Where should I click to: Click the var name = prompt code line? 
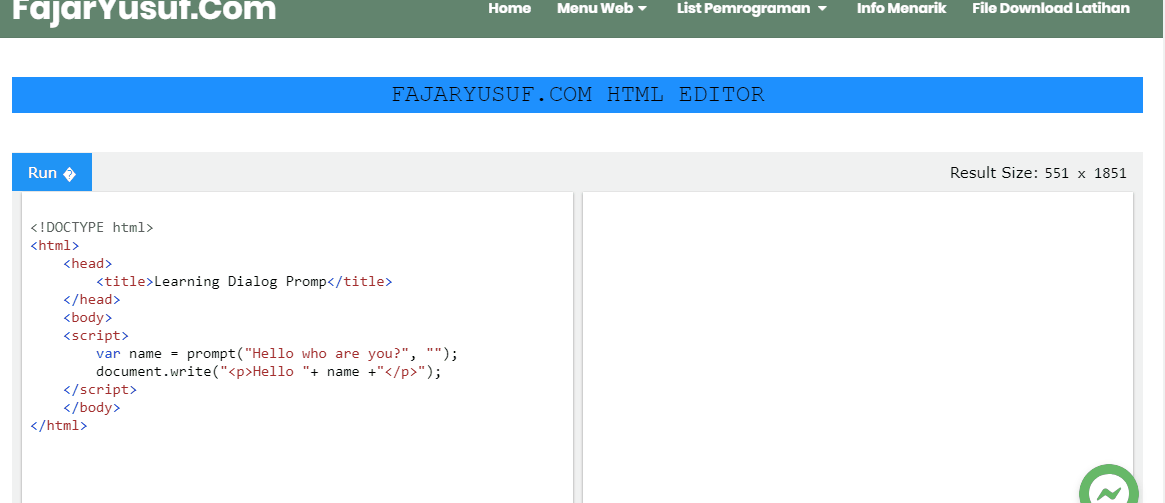[x=277, y=354]
